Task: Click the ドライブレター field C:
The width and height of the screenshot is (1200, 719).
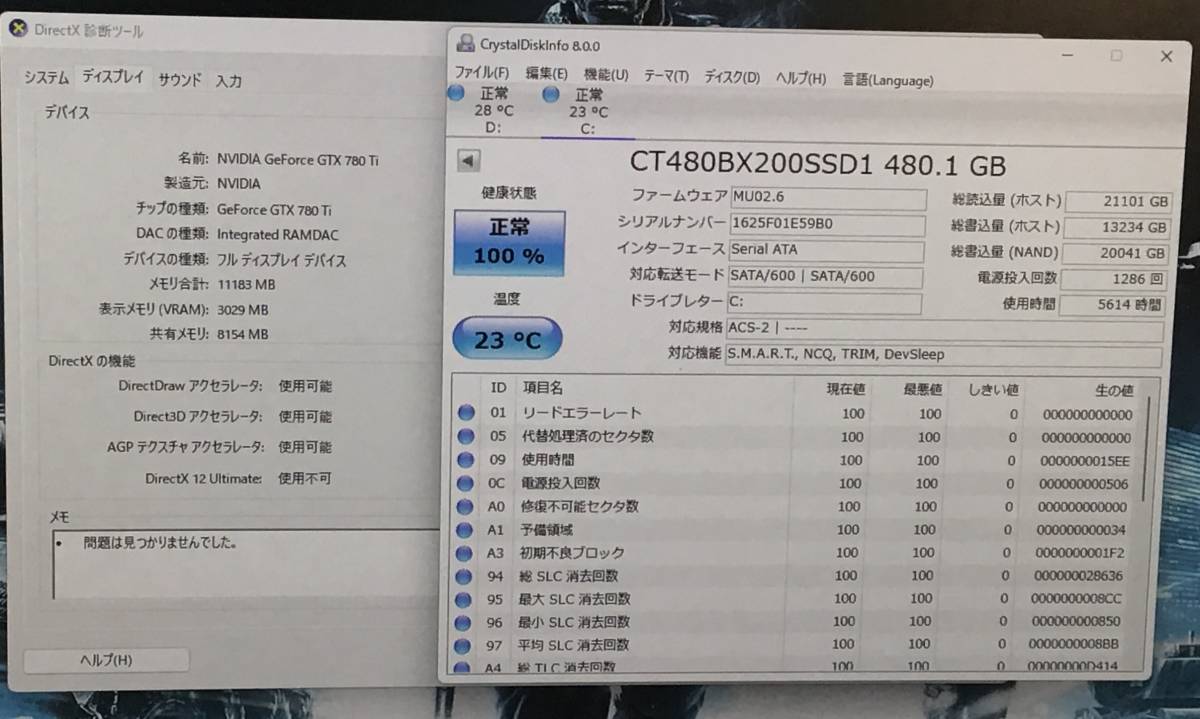Action: tap(825, 303)
